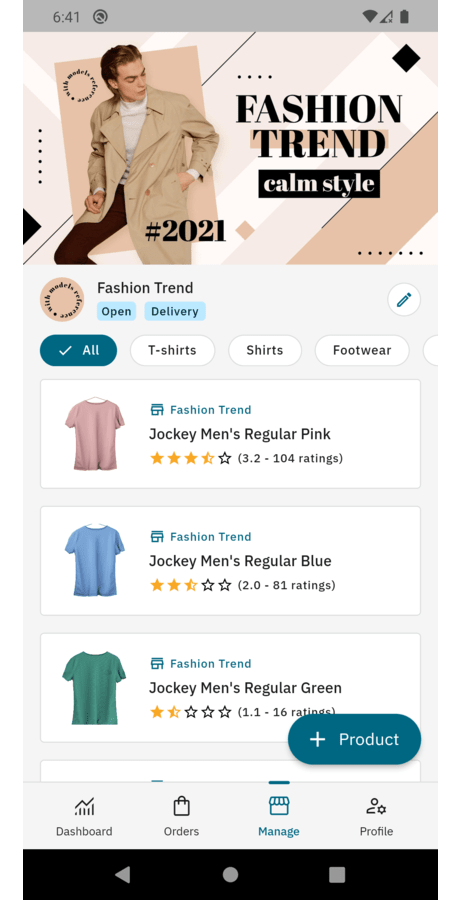Screen dimensions: 460x900
Task: Tap the Open status badge
Action: pos(117,312)
